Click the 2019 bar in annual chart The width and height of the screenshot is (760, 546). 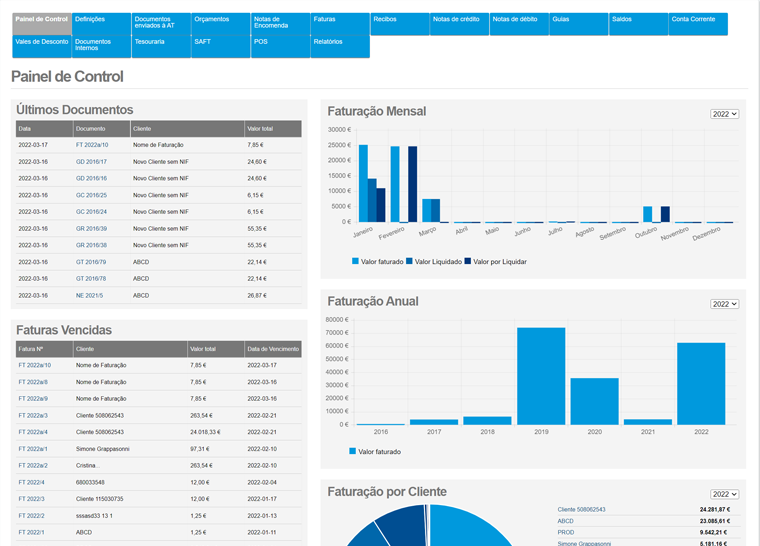[x=541, y=376]
